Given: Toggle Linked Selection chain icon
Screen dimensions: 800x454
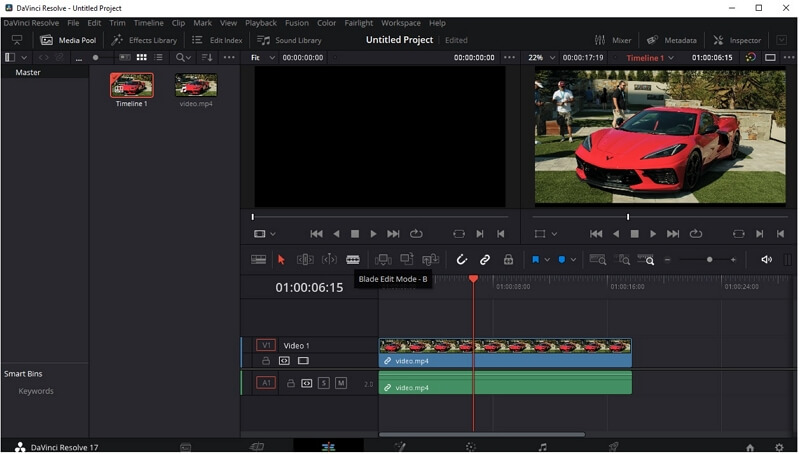Looking at the screenshot, I should (x=485, y=260).
